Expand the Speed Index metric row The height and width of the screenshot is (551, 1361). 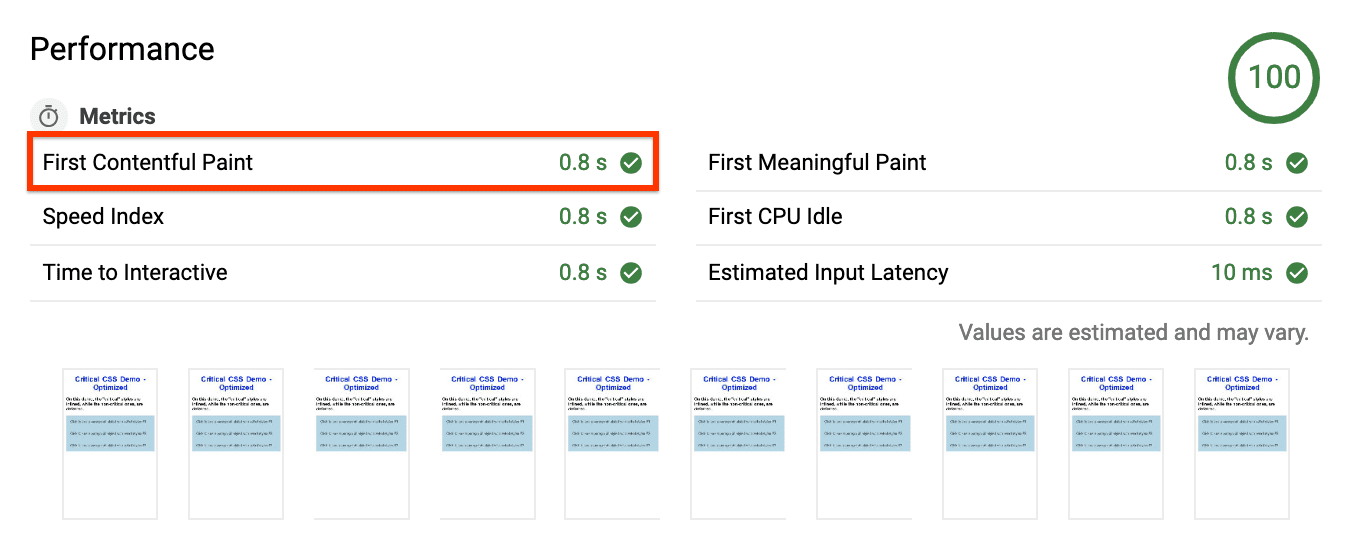point(104,217)
